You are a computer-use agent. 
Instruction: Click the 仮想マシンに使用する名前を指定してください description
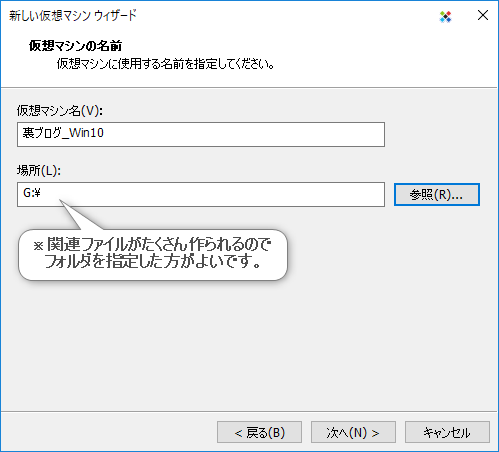point(165,64)
